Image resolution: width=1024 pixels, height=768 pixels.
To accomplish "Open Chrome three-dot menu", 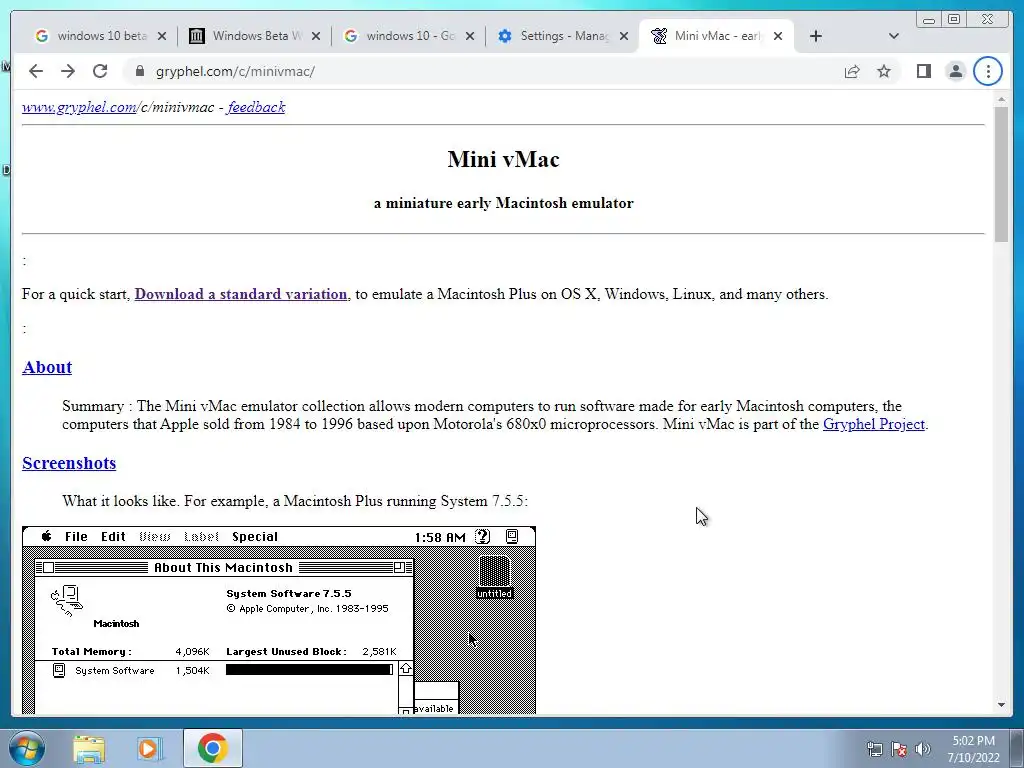I will 987,71.
